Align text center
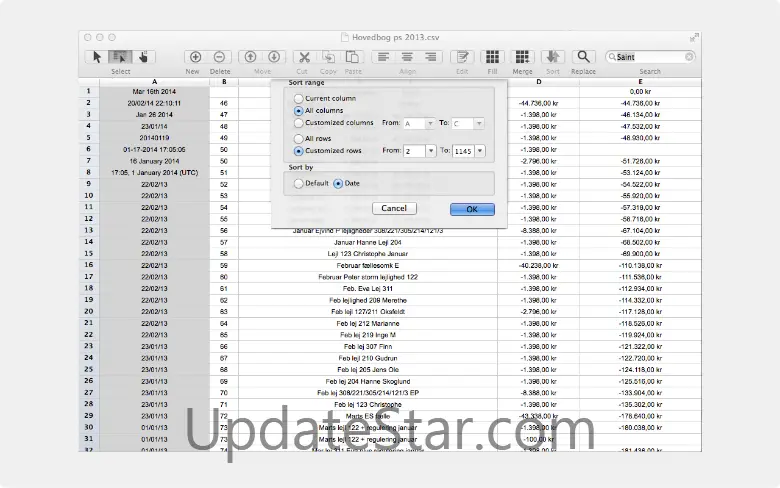The width and height of the screenshot is (780, 488). (407, 57)
